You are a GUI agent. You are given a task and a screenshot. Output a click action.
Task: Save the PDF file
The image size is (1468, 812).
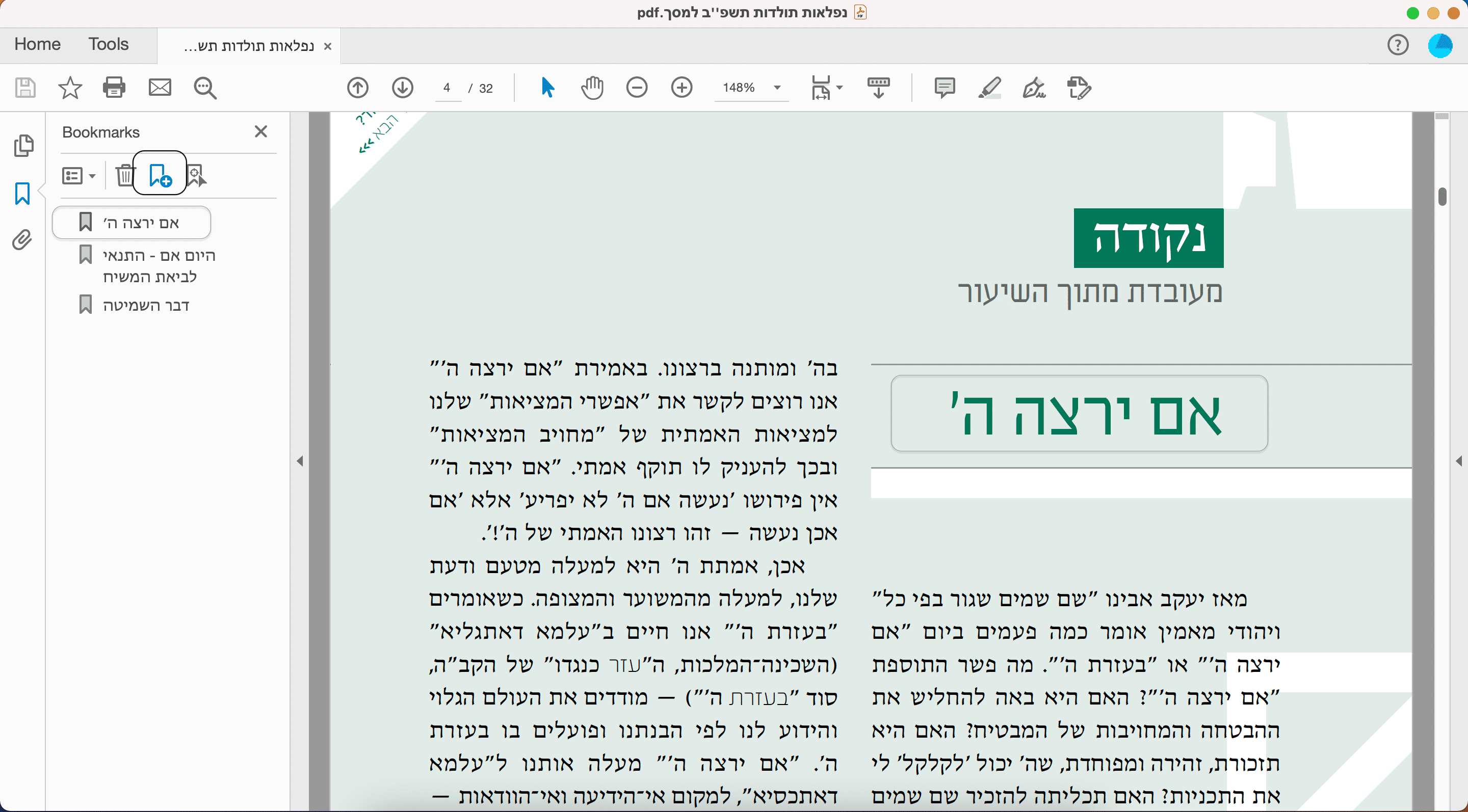click(25, 88)
